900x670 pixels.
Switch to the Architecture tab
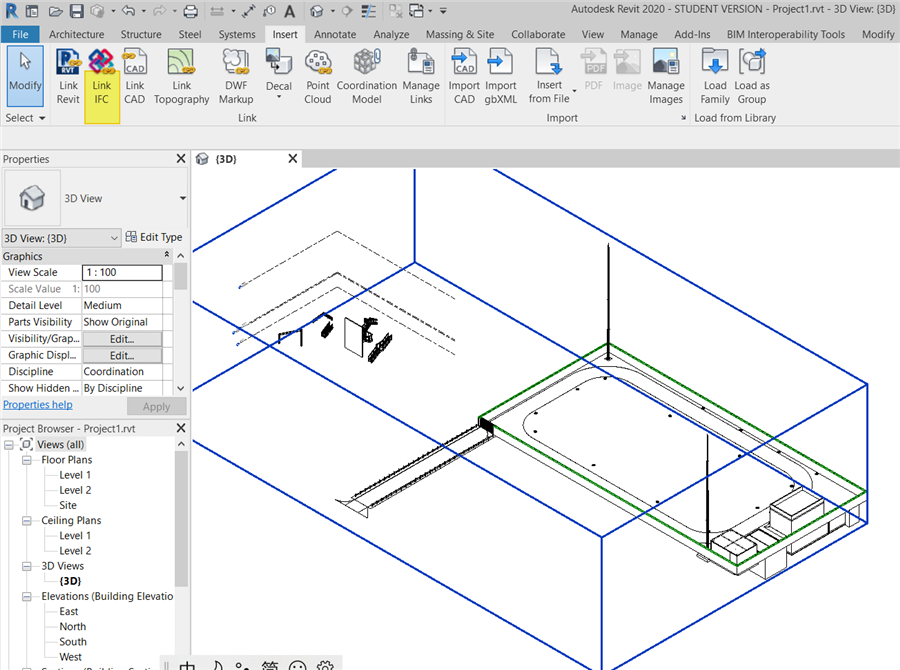(76, 34)
